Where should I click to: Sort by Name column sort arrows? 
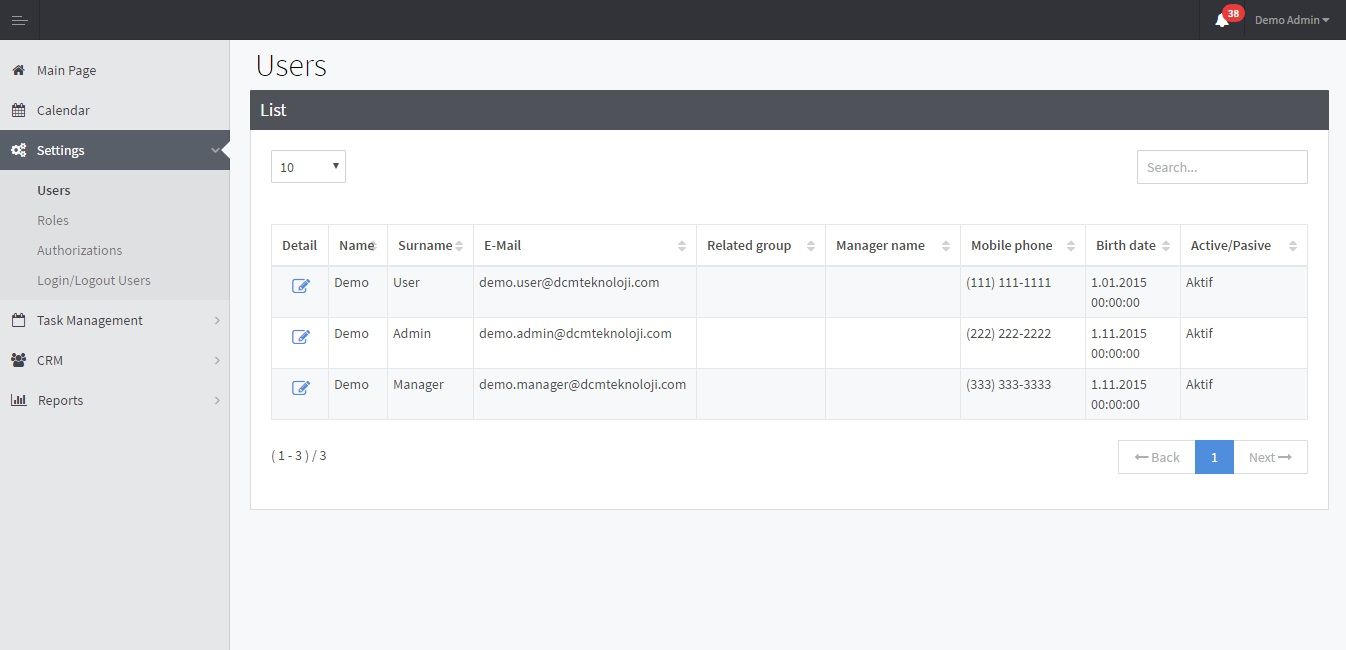(x=373, y=246)
